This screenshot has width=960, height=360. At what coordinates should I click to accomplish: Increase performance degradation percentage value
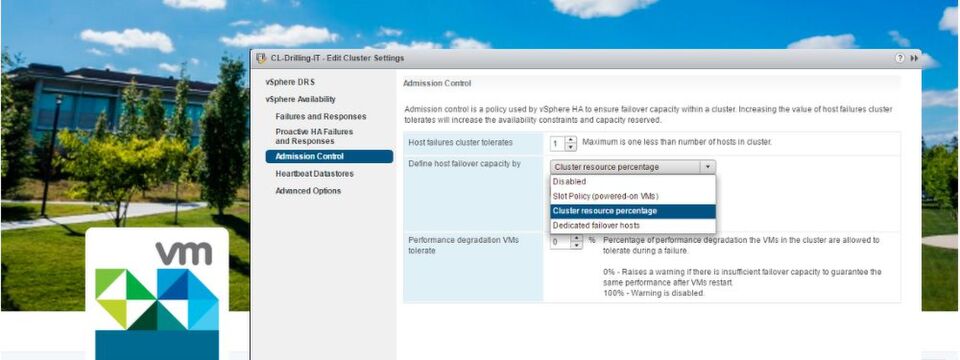576,238
